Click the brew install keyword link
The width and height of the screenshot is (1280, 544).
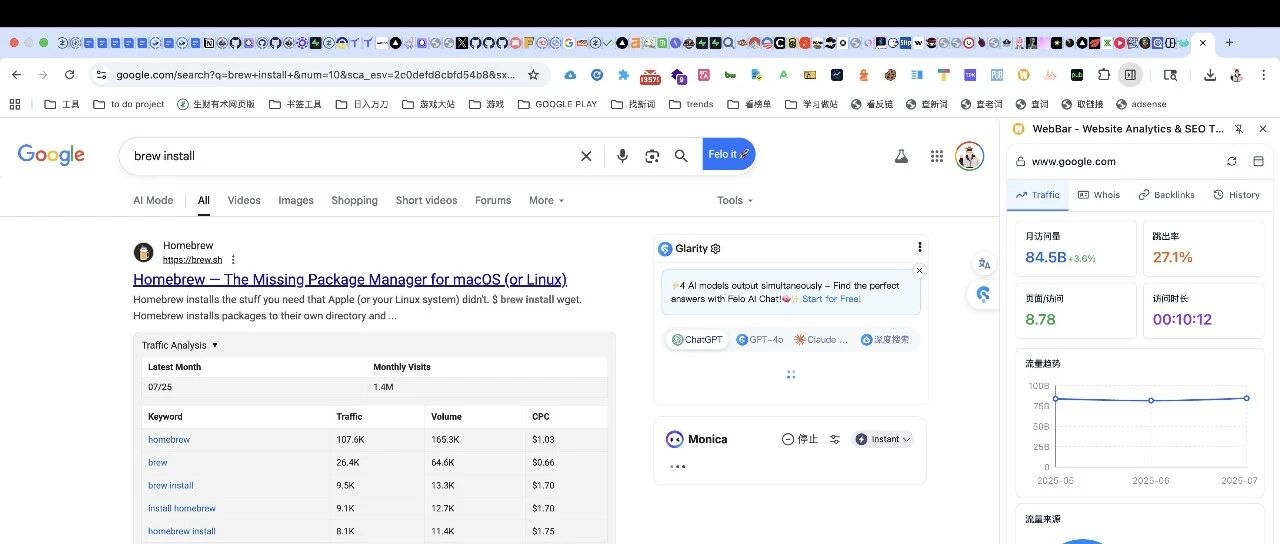coord(171,486)
